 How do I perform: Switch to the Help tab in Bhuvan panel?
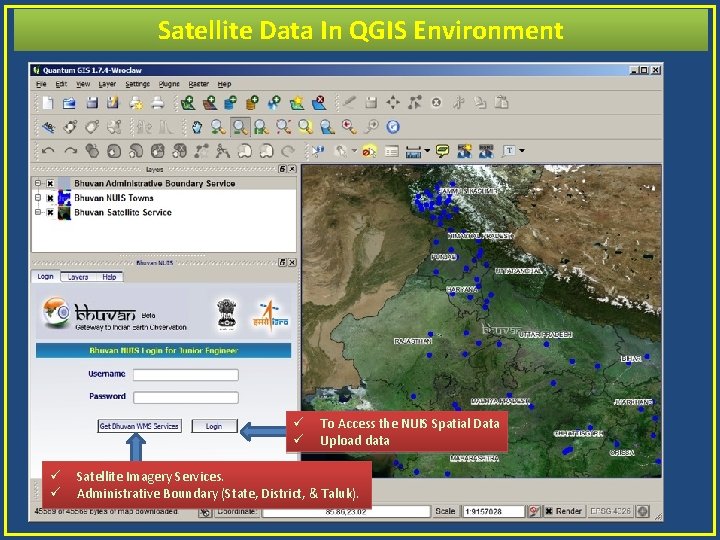click(x=109, y=277)
